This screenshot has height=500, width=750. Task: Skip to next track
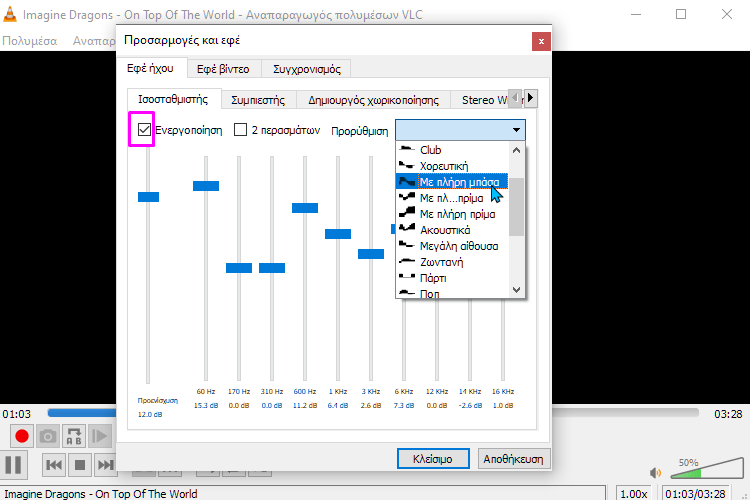click(x=105, y=465)
